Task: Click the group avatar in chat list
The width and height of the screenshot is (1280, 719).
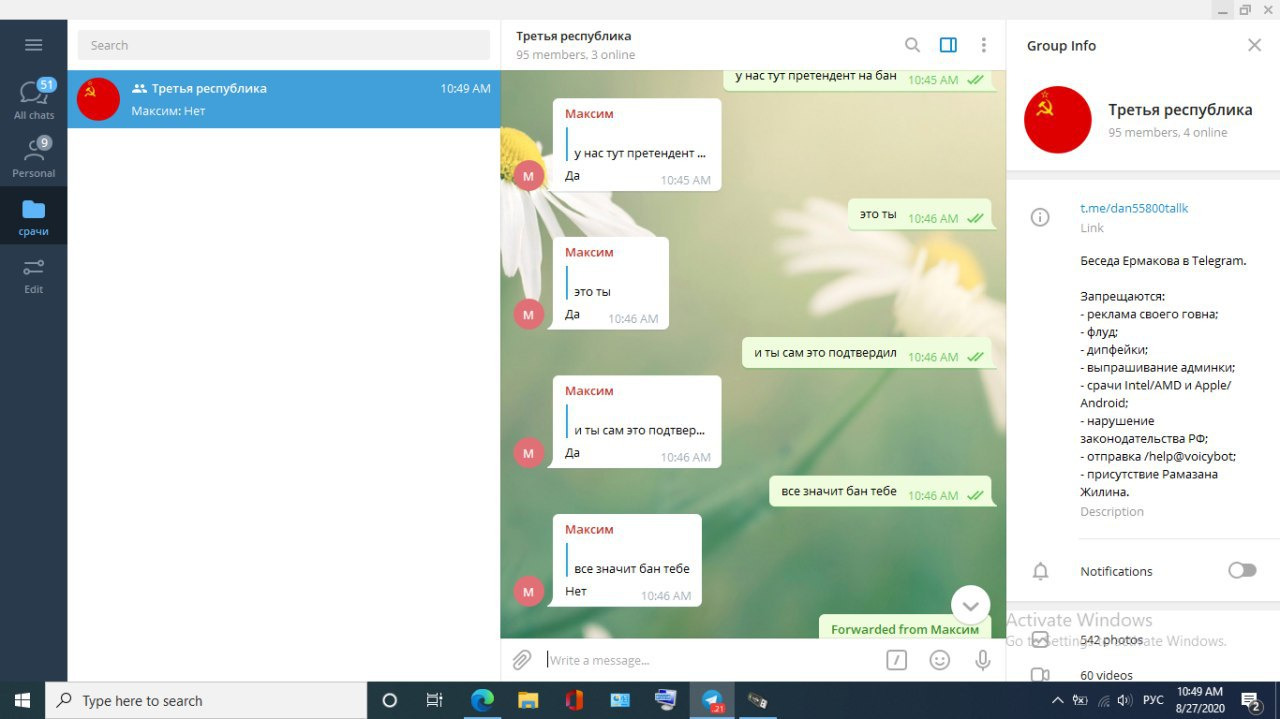Action: click(98, 99)
